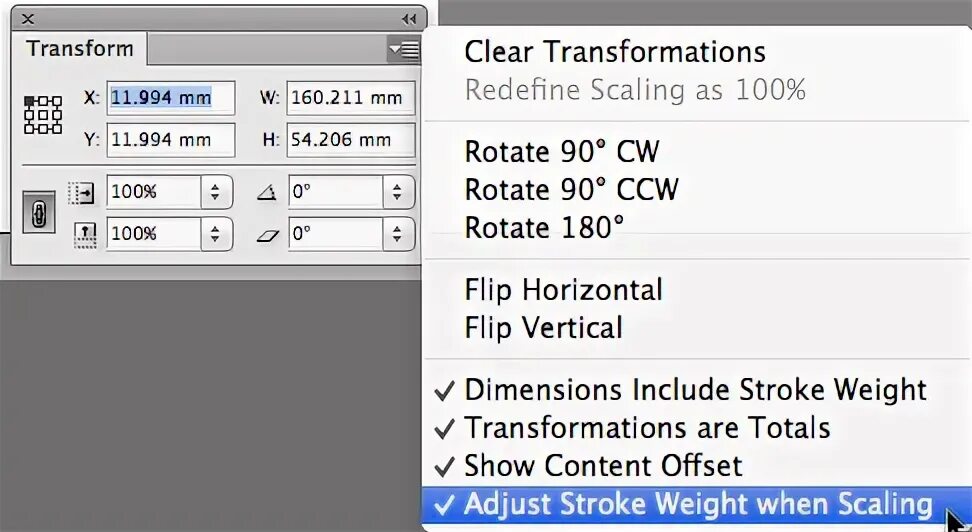972x532 pixels.
Task: Select the Transform panel tab
Action: coord(80,48)
